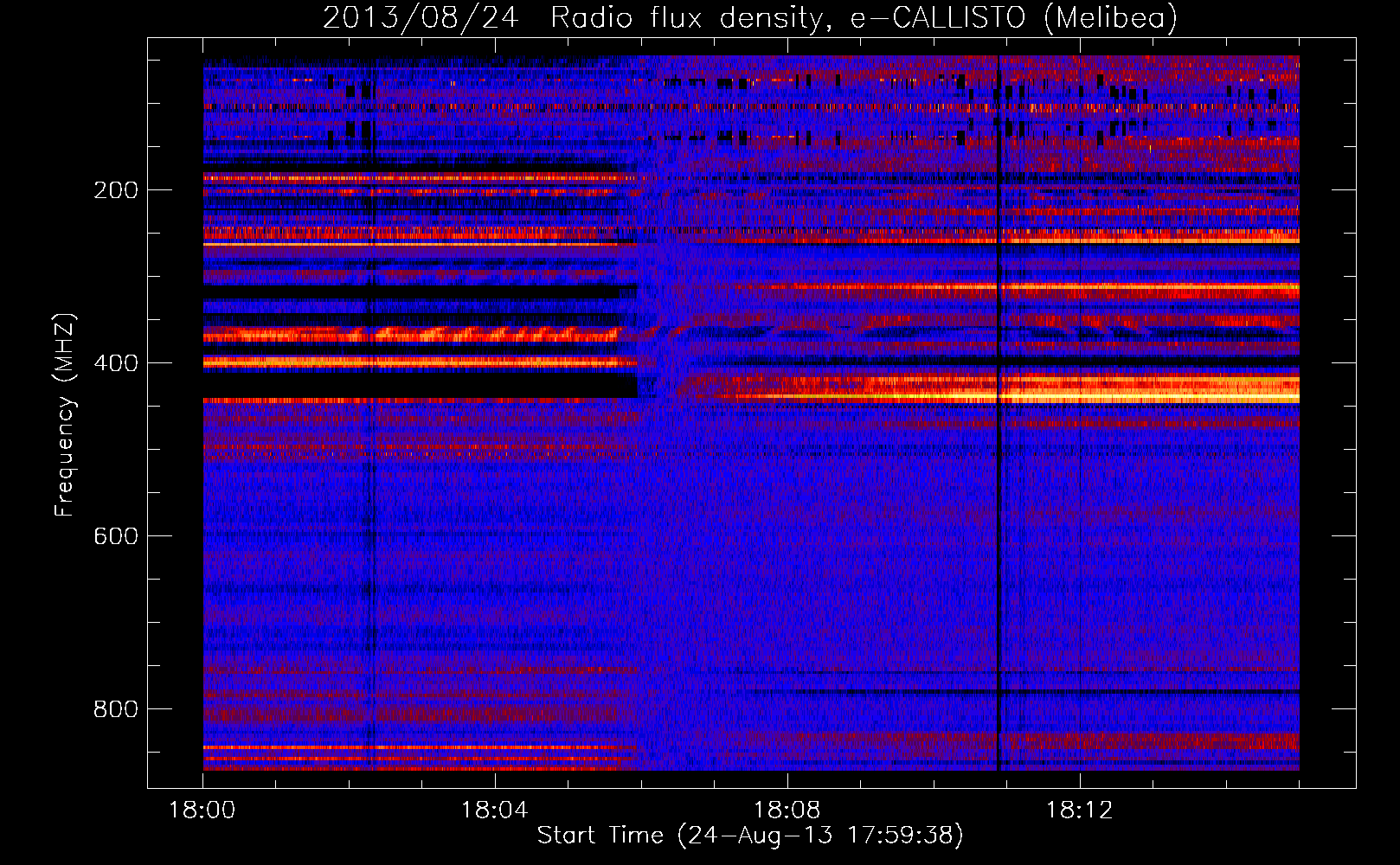Image resolution: width=1400 pixels, height=865 pixels.
Task: Click the 18:04 time tick label
Action: click(495, 811)
